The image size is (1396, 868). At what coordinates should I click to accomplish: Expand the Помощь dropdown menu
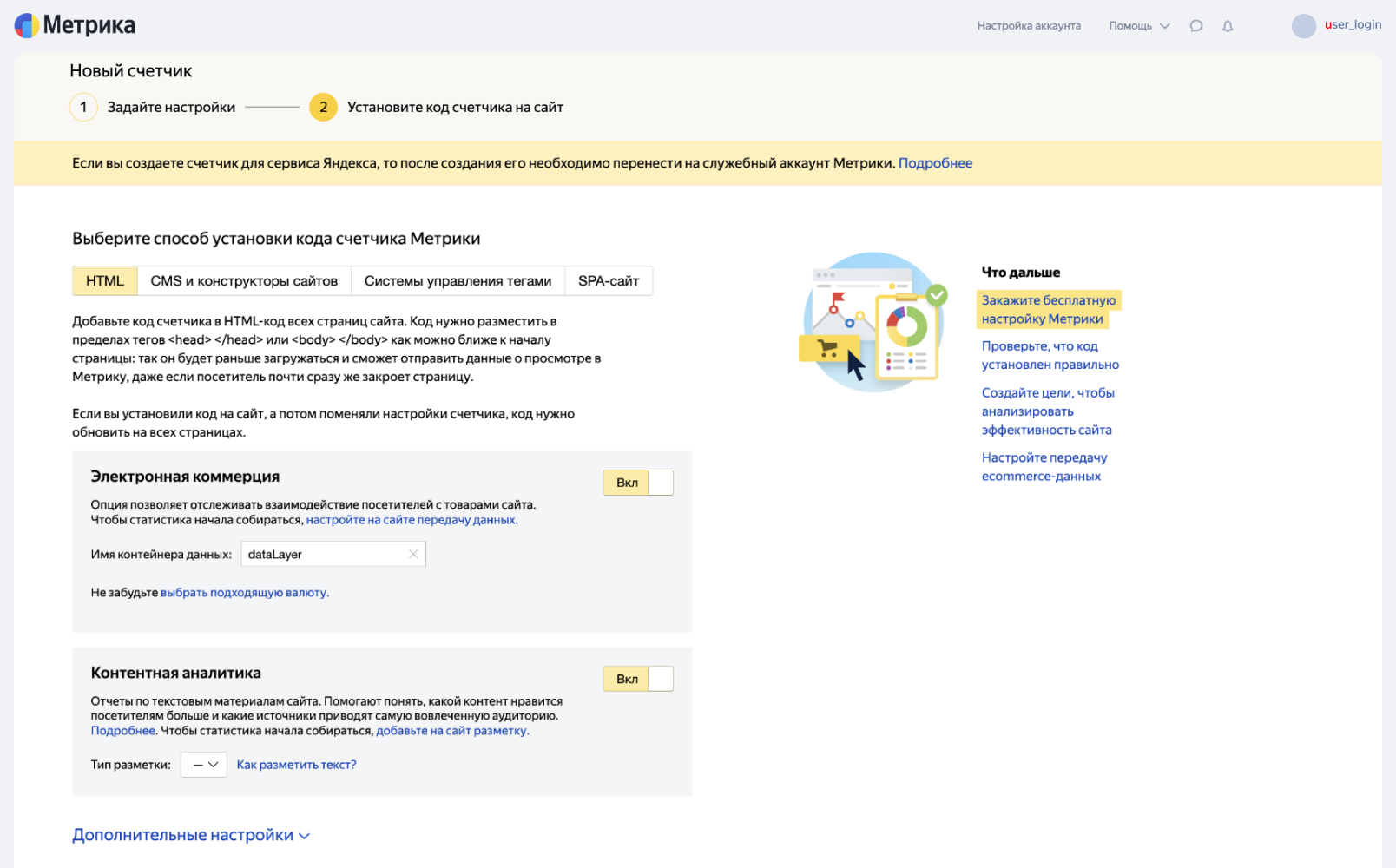1139,26
